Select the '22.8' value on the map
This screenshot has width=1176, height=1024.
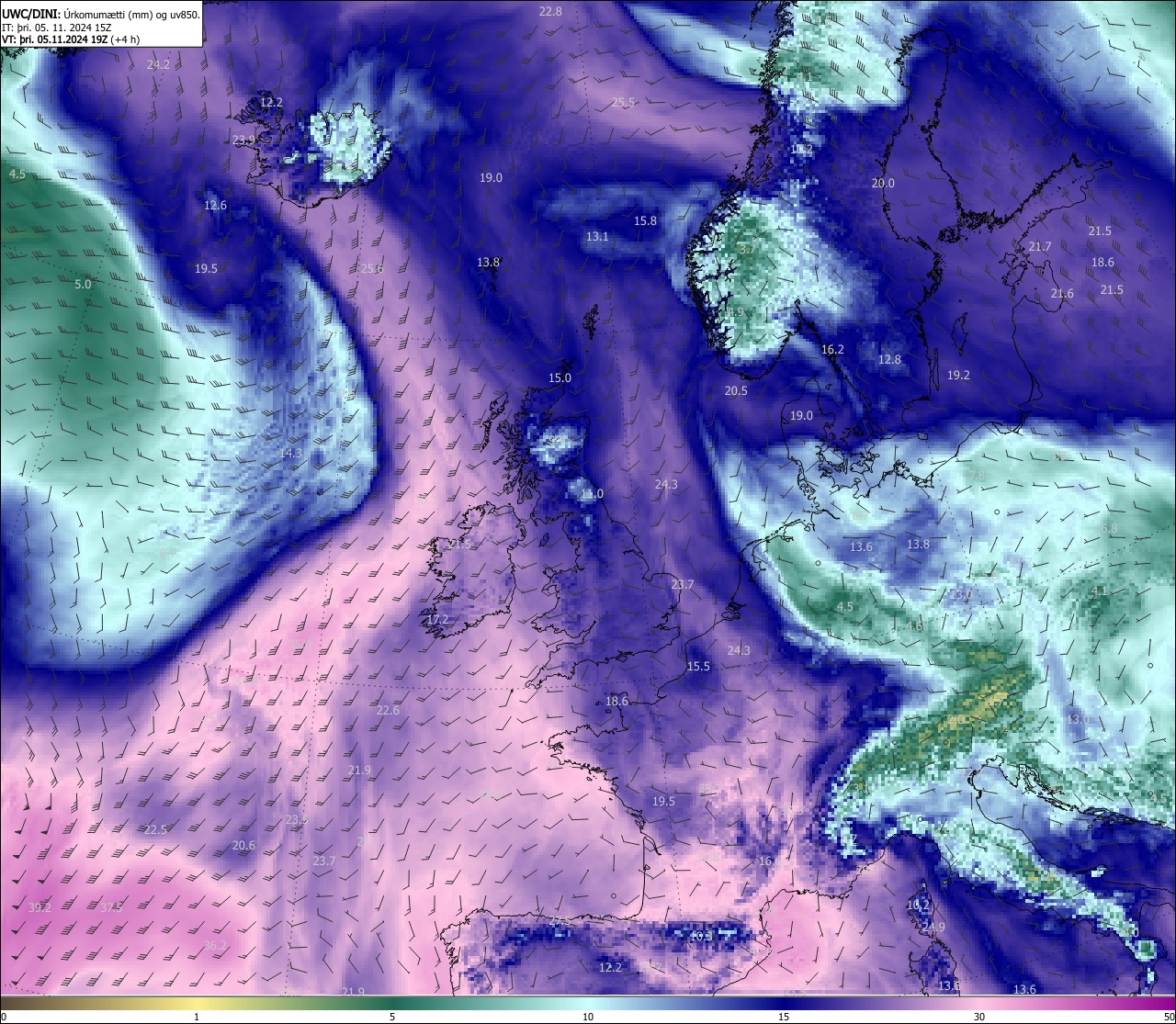(550, 11)
